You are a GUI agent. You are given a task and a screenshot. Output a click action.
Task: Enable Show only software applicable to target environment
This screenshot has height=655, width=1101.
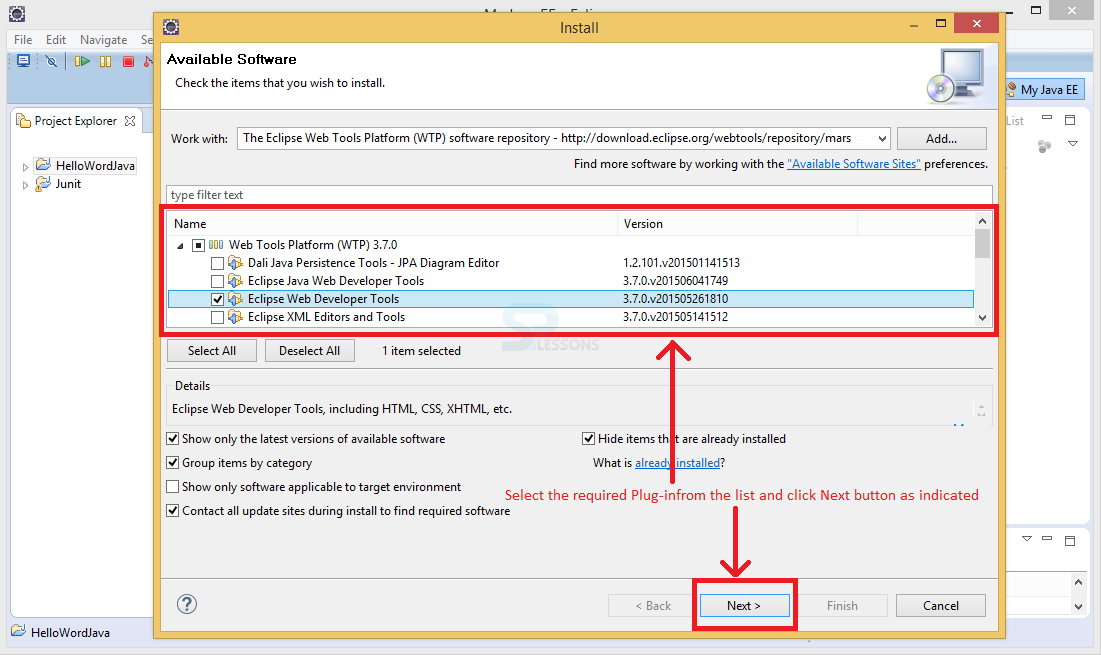[173, 487]
